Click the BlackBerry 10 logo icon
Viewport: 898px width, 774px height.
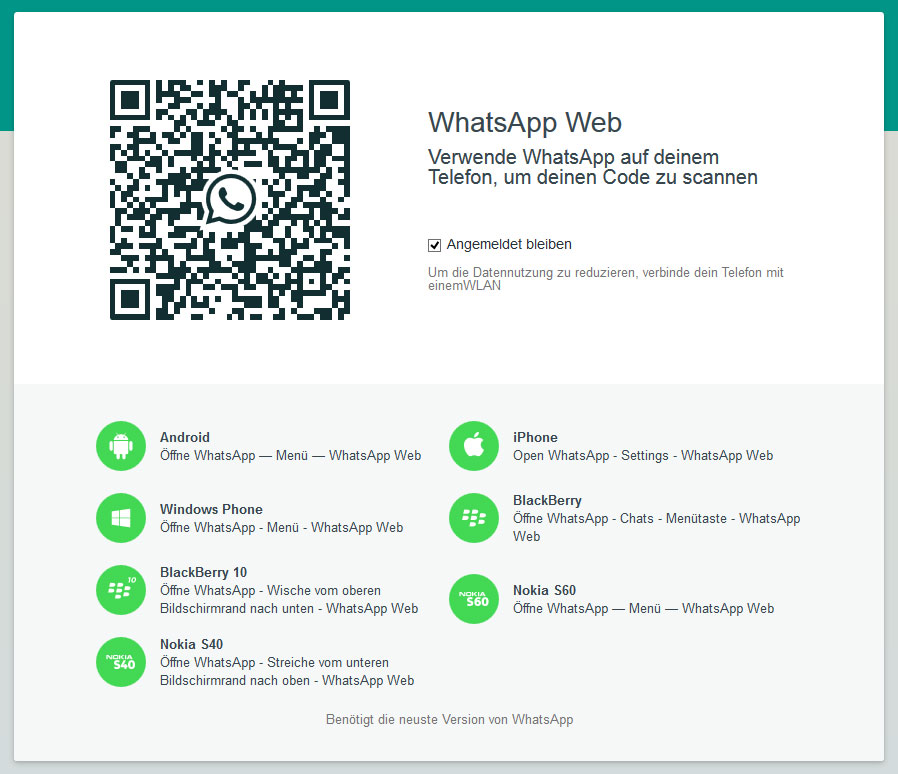pos(121,590)
